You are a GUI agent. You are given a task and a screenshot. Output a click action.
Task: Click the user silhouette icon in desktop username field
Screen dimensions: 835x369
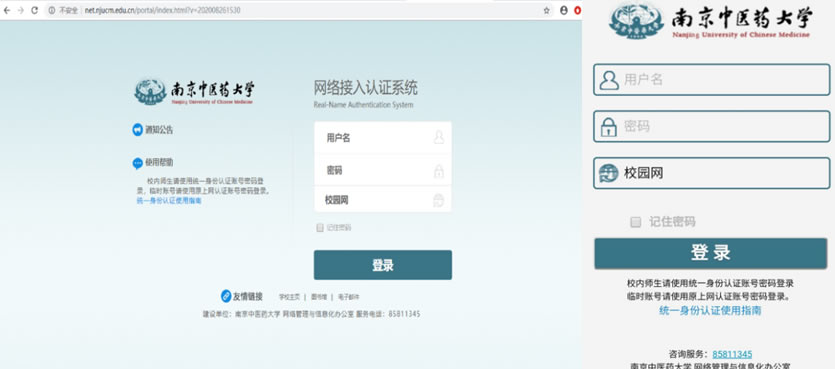point(438,137)
